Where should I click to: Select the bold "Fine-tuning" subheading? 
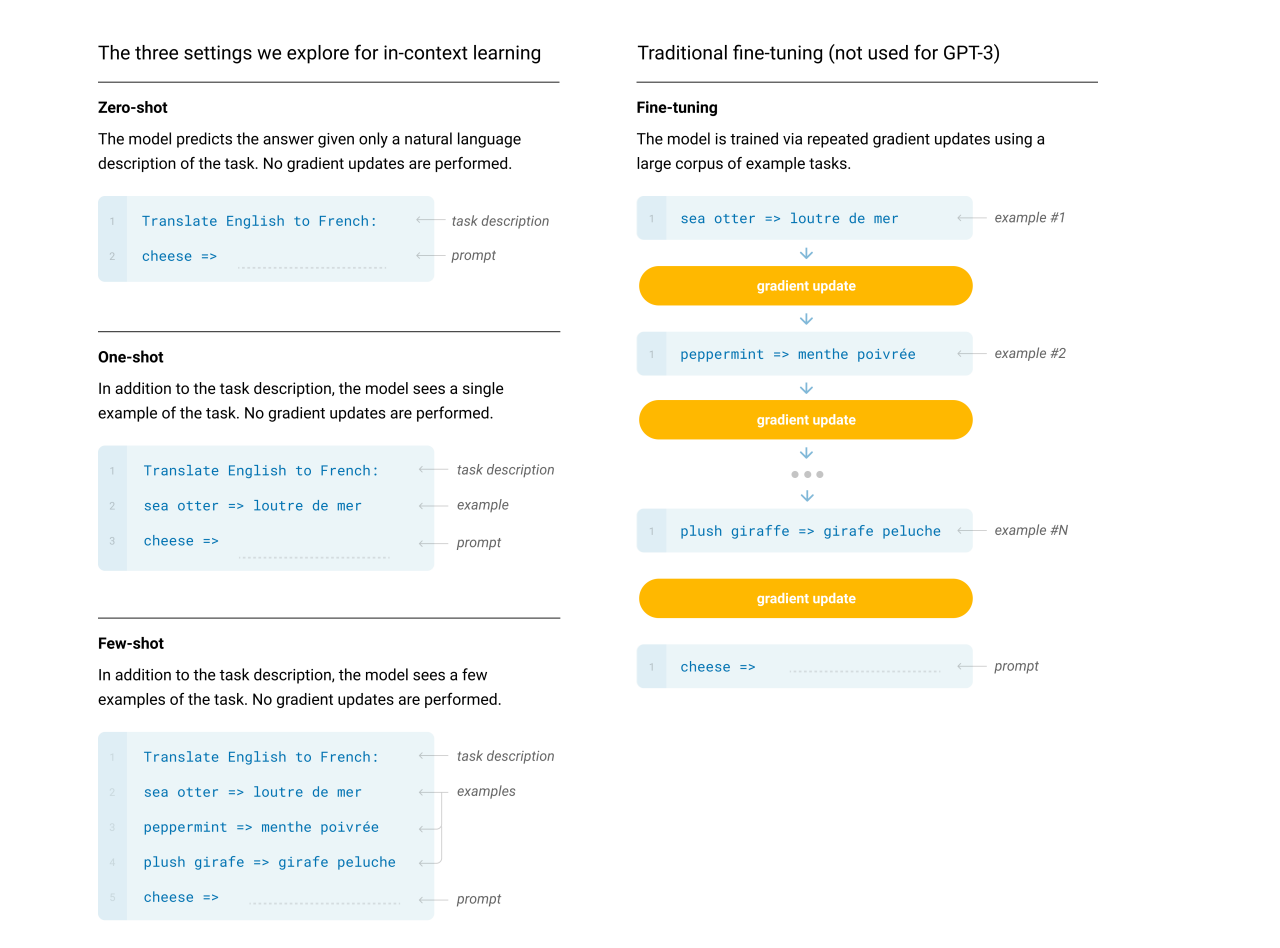pyautogui.click(x=677, y=107)
